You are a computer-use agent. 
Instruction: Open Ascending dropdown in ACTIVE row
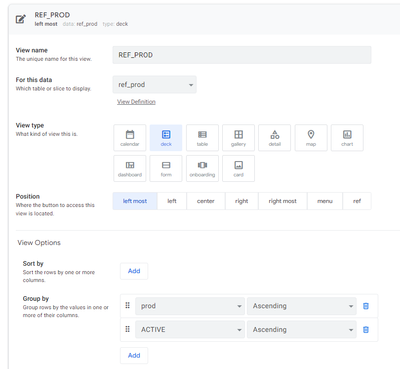pos(302,330)
